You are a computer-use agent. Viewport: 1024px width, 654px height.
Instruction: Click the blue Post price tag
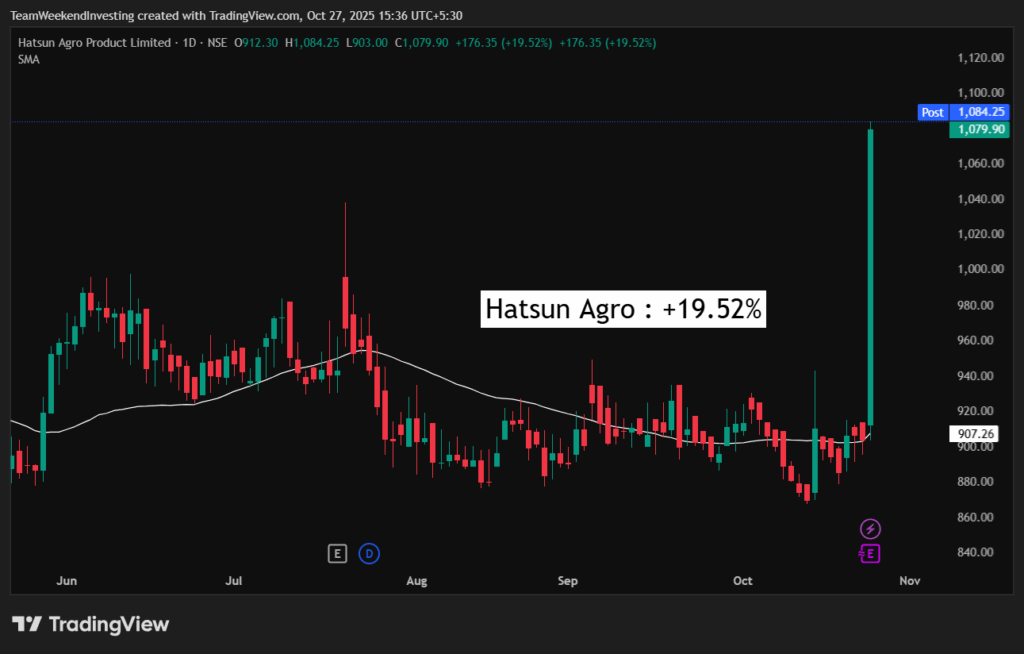coord(932,113)
